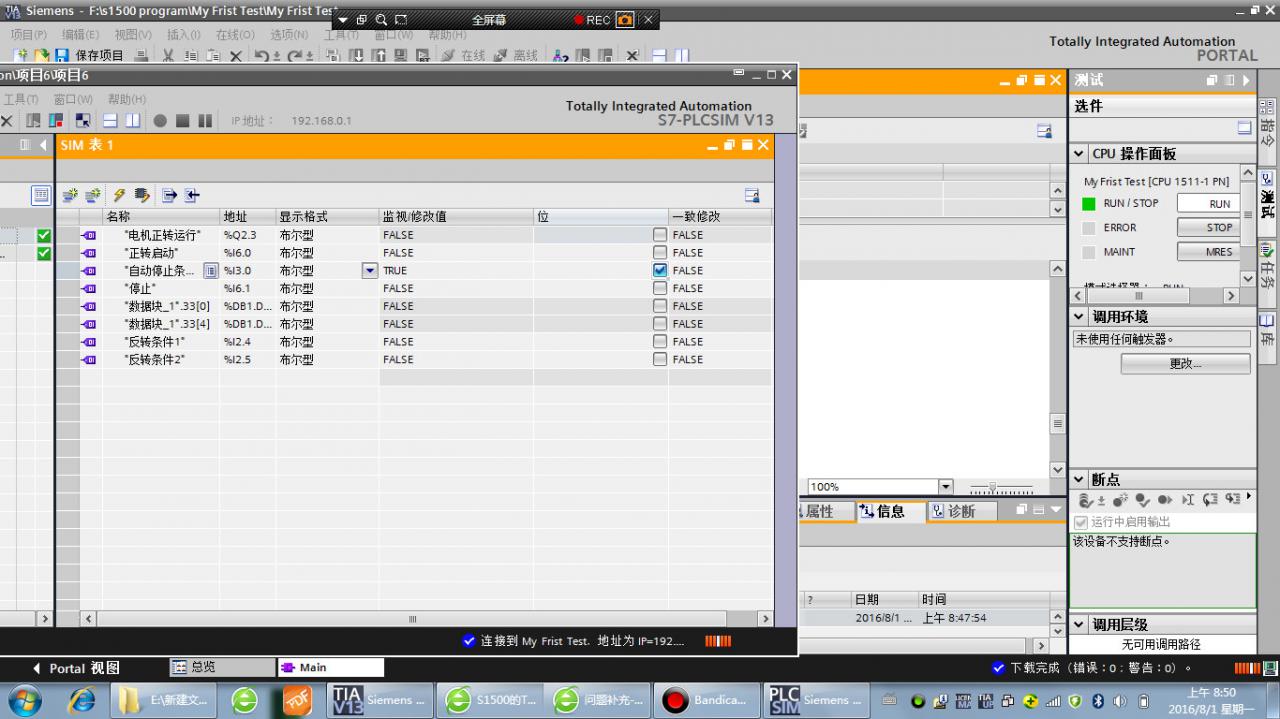The width and height of the screenshot is (1280, 719).
Task: Switch to Portal 视图
Action: [x=75, y=668]
